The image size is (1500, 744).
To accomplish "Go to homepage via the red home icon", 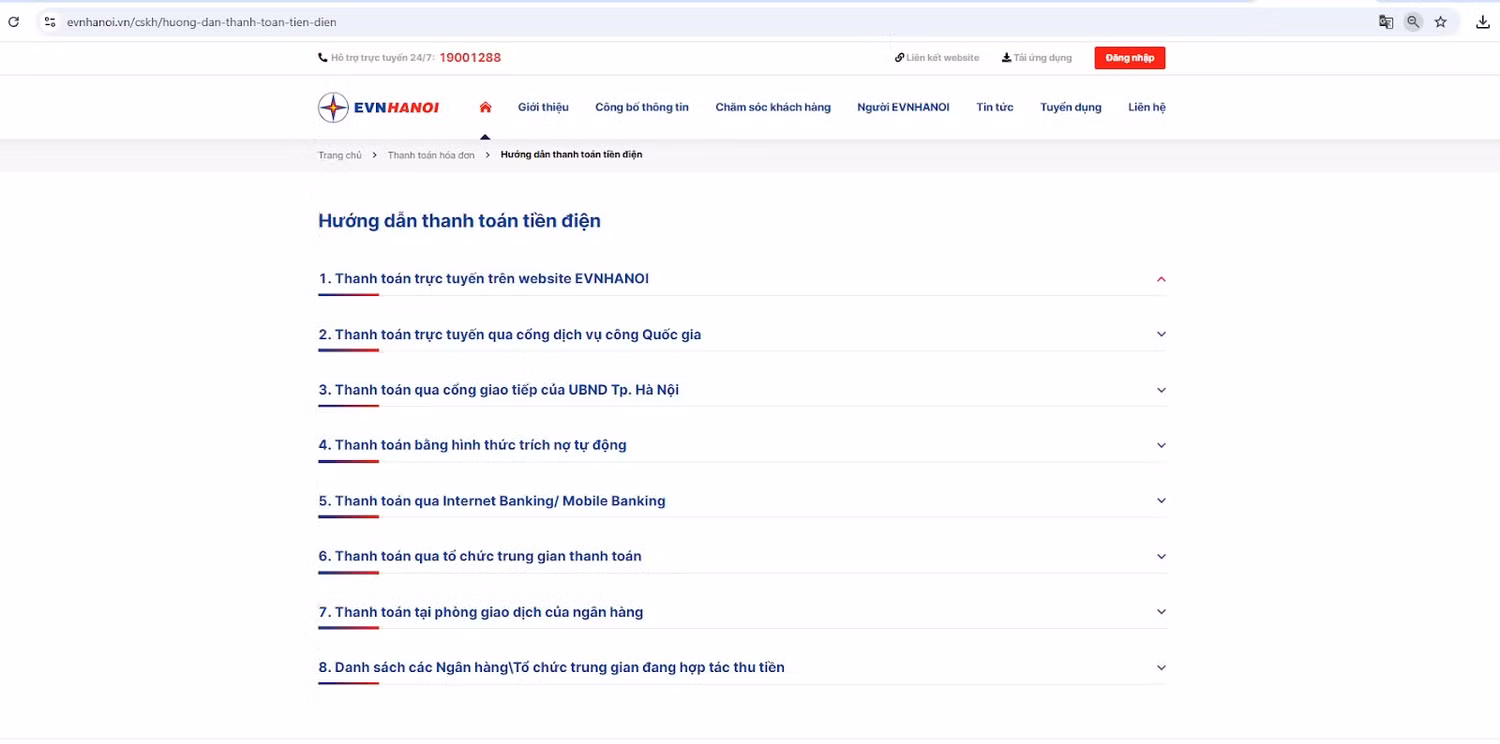I will coord(485,107).
